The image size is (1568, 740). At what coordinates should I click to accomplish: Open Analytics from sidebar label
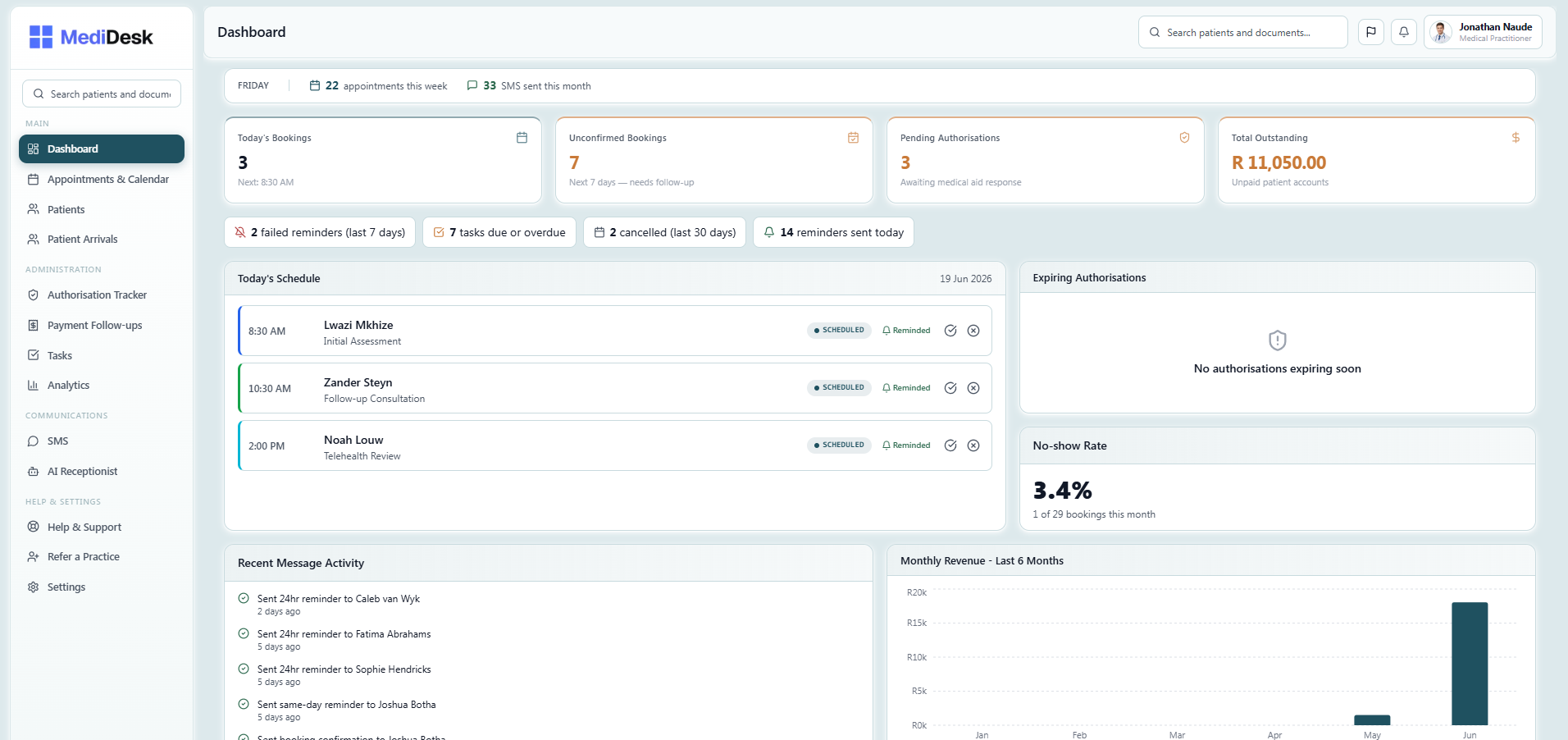click(69, 385)
